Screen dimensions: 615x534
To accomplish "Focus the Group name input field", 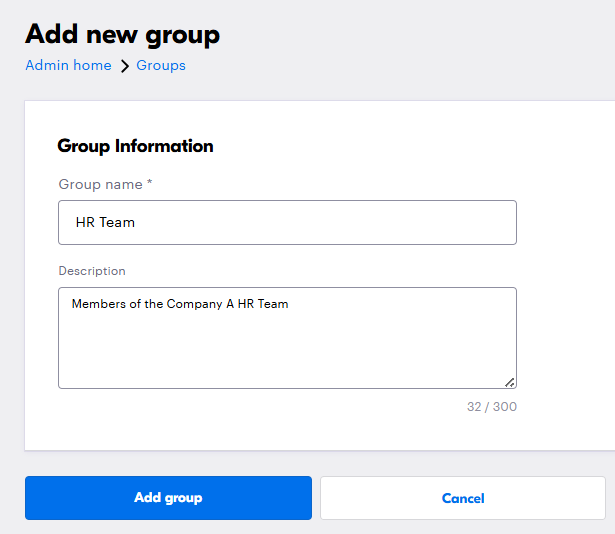I will pyautogui.click(x=287, y=222).
